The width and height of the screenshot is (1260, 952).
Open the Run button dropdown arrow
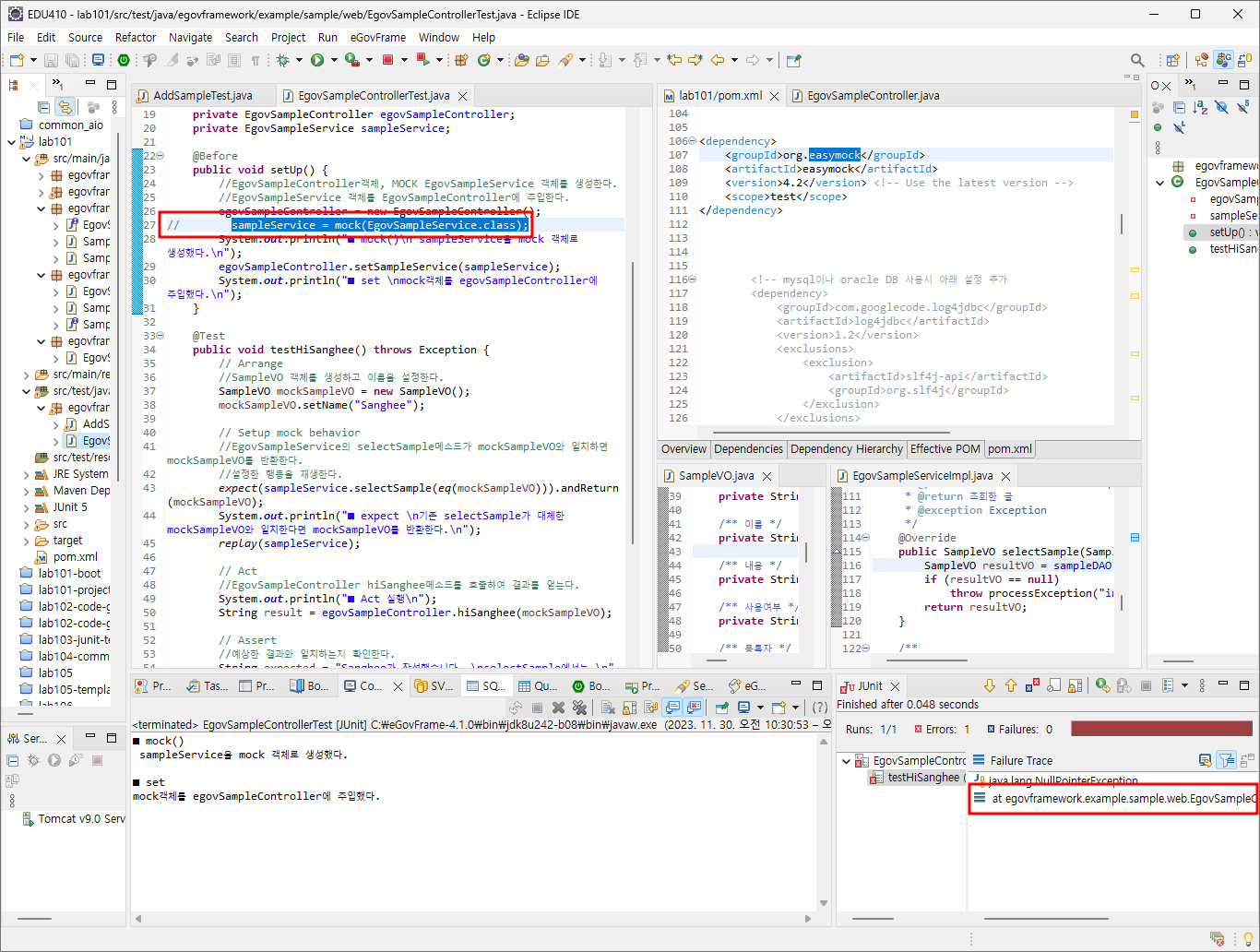click(x=333, y=60)
